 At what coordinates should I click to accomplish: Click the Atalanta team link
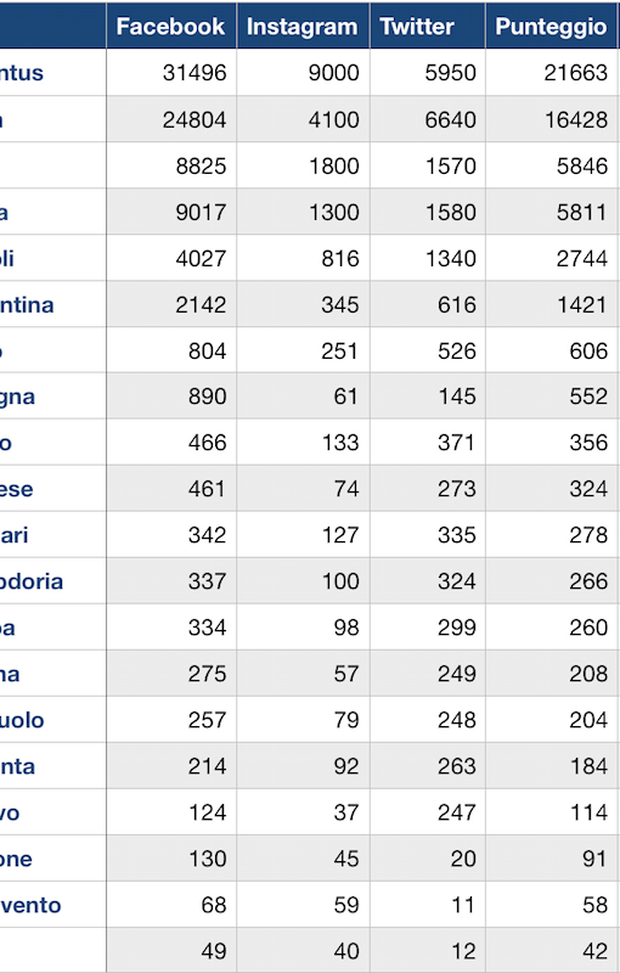(18, 767)
